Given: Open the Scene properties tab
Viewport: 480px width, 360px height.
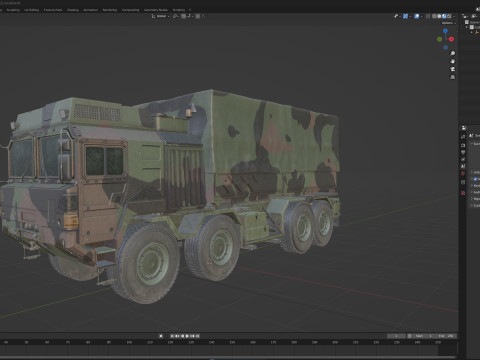Looking at the screenshot, I should [x=463, y=166].
